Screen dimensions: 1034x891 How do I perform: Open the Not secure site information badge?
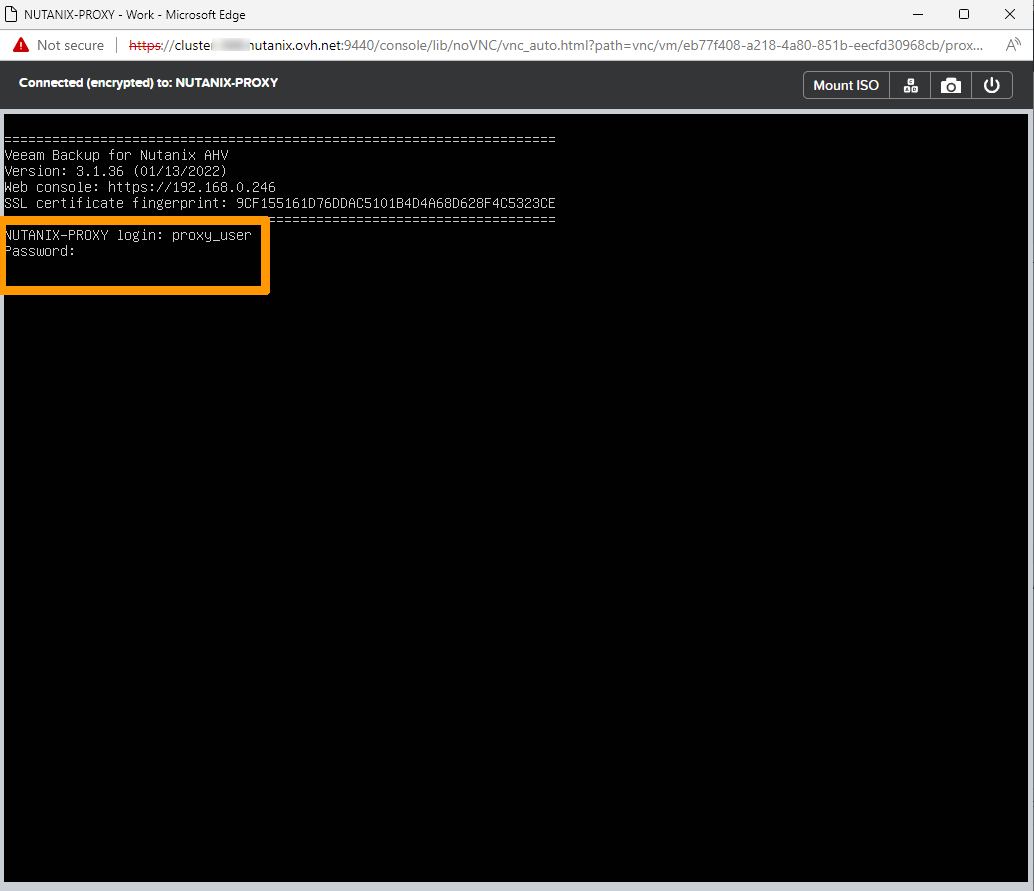click(64, 44)
